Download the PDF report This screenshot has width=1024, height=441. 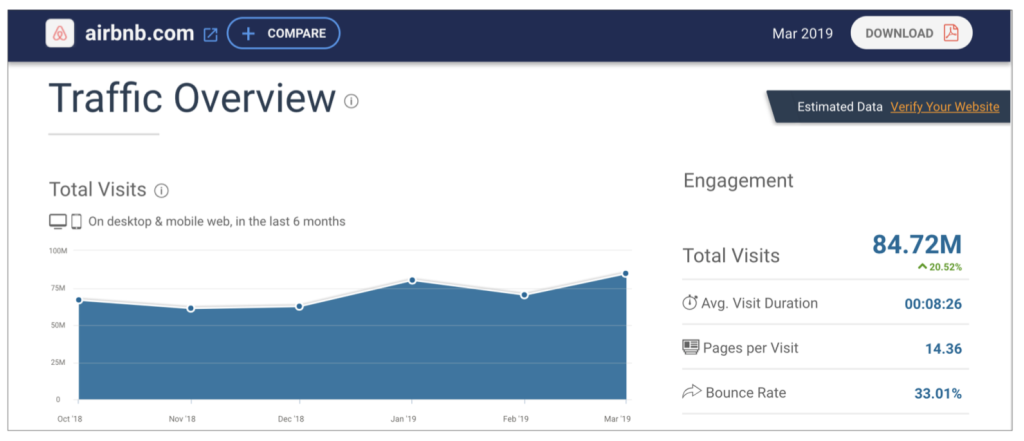pyautogui.click(x=911, y=33)
